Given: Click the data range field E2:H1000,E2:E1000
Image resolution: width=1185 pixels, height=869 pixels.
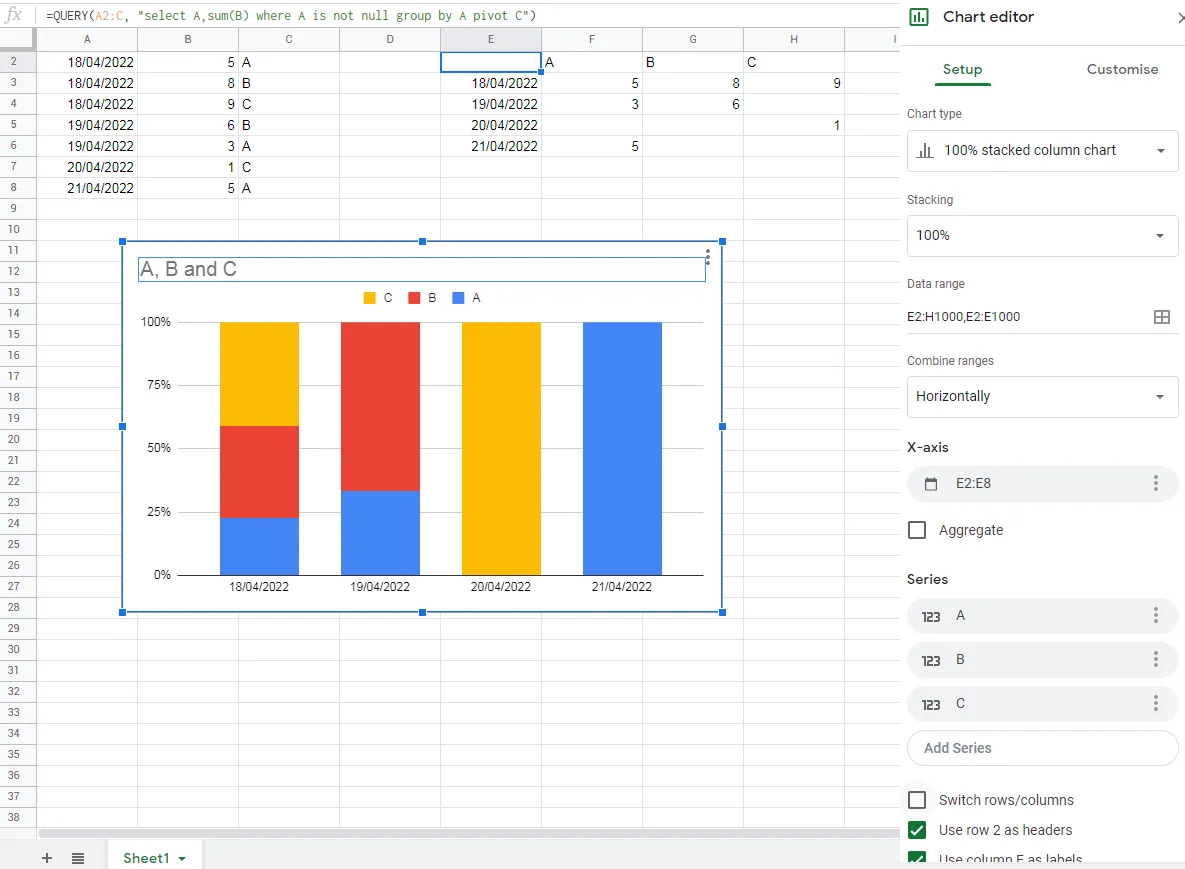Looking at the screenshot, I should coord(1027,317).
